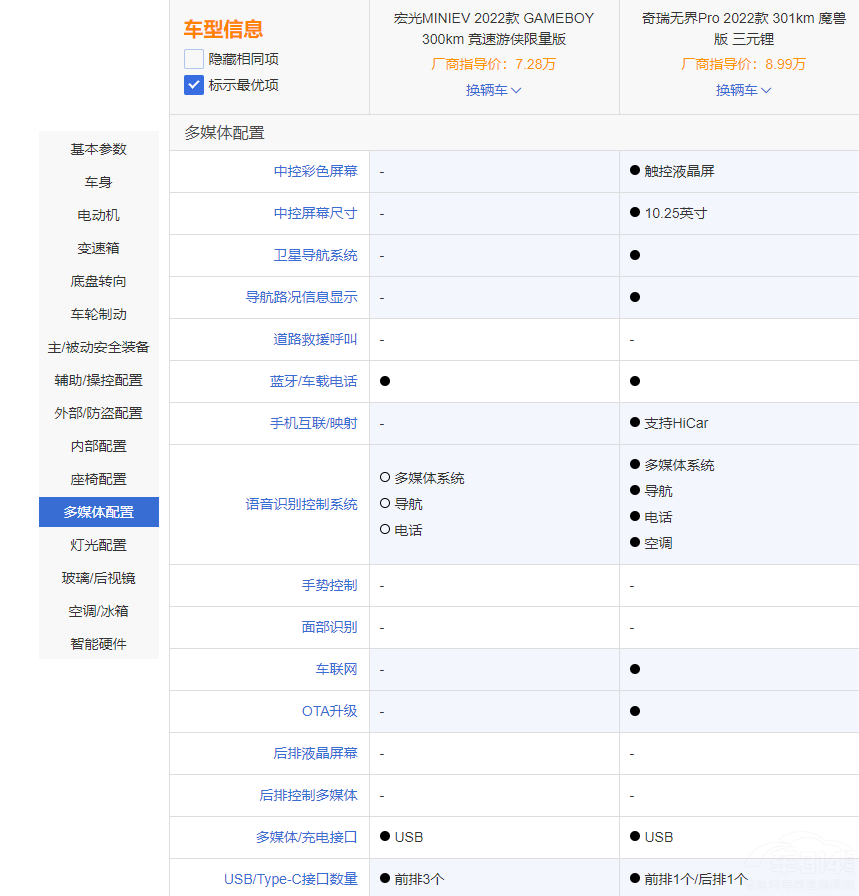This screenshot has height=896, width=859.
Task: Open the 奇瑞无界Pro 2022款 model title
Action: [744, 28]
